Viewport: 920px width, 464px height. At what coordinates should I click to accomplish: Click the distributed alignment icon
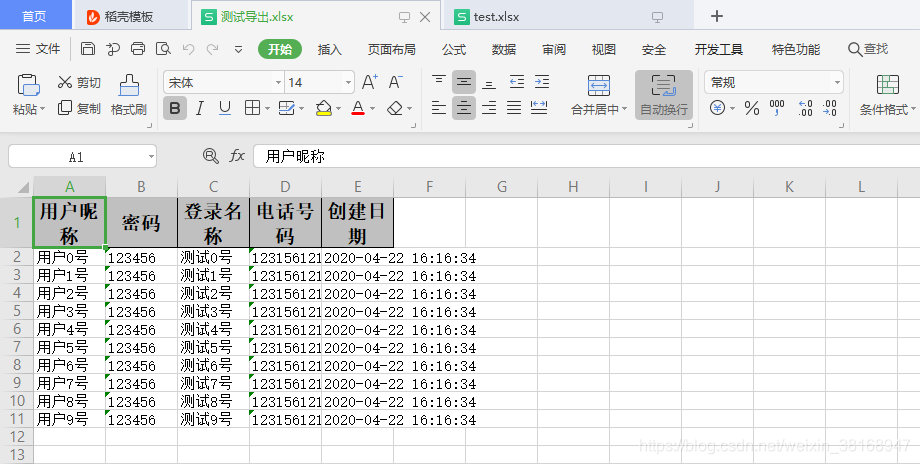(x=539, y=107)
